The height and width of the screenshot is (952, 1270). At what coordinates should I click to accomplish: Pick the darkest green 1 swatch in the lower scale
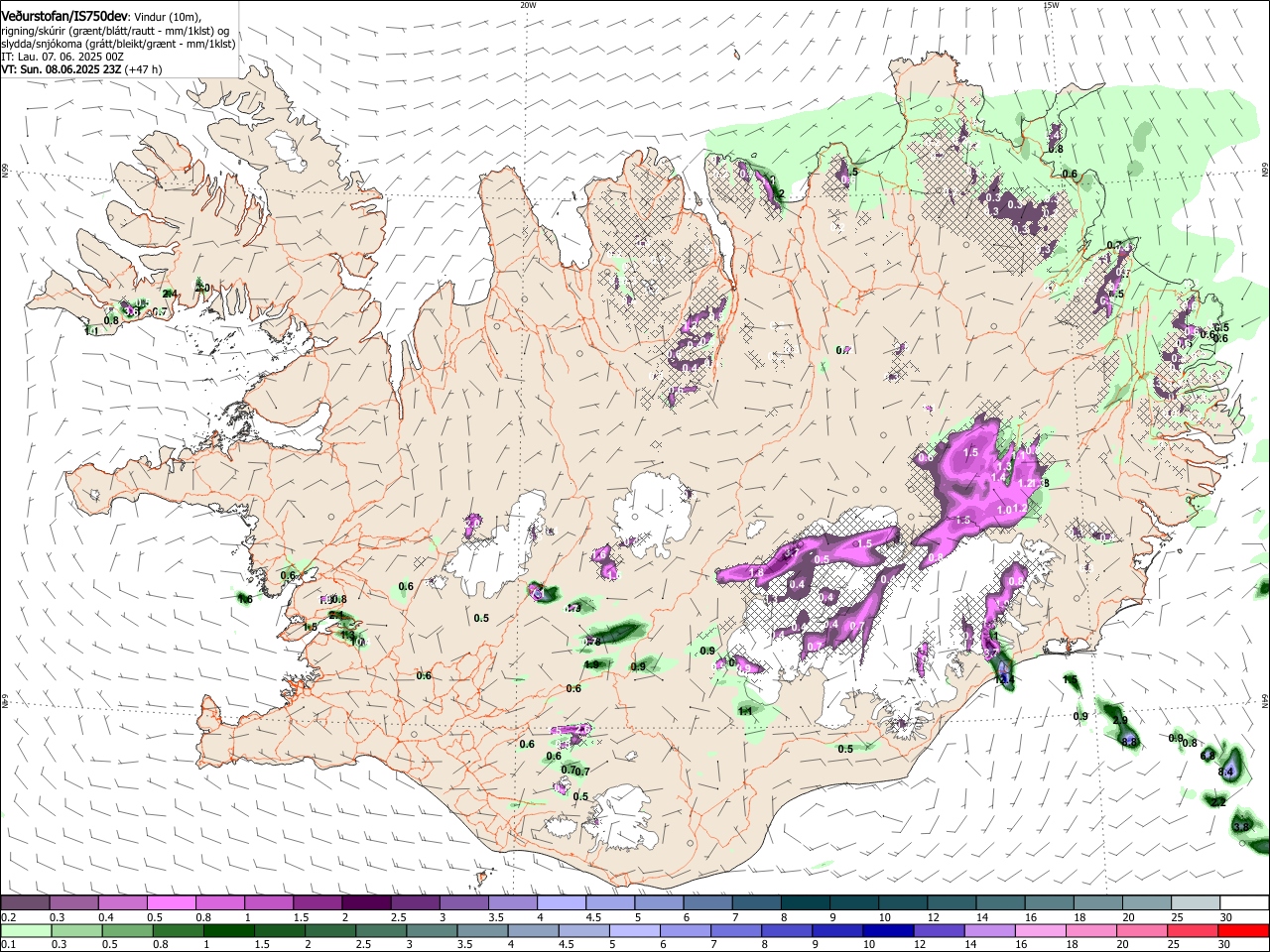coord(228,930)
